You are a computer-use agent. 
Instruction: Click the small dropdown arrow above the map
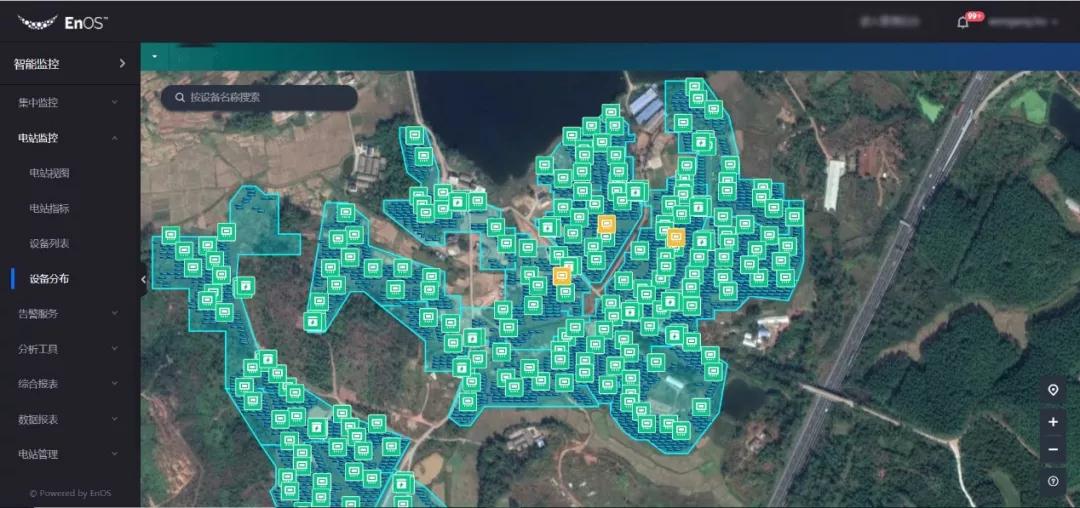click(x=155, y=56)
